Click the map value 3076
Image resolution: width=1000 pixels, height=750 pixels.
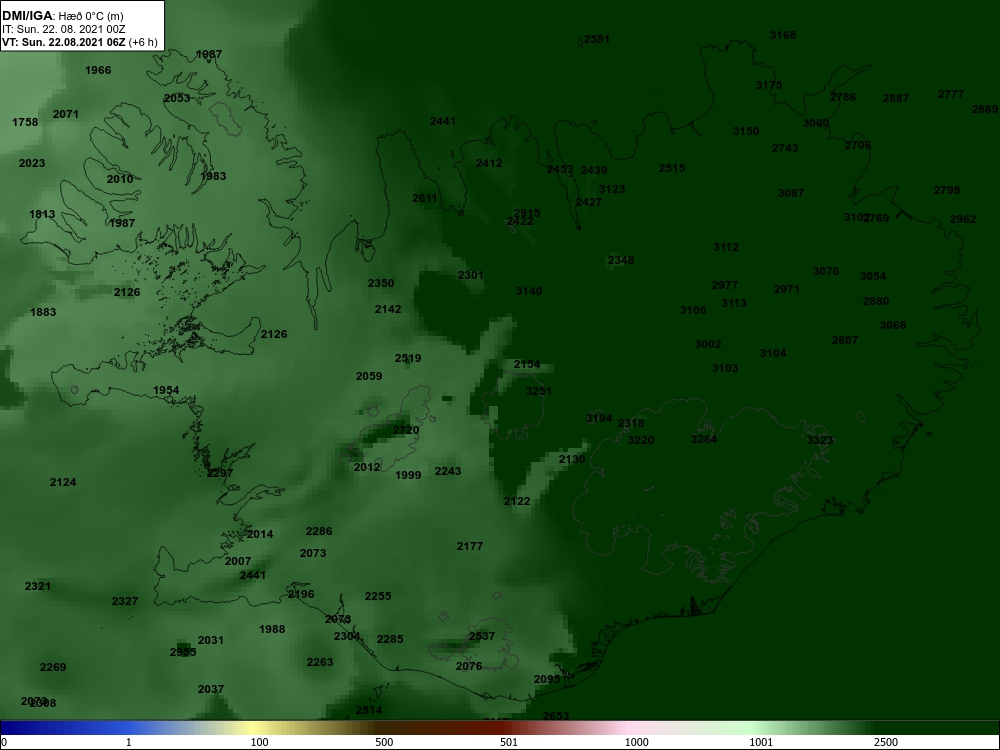[826, 272]
